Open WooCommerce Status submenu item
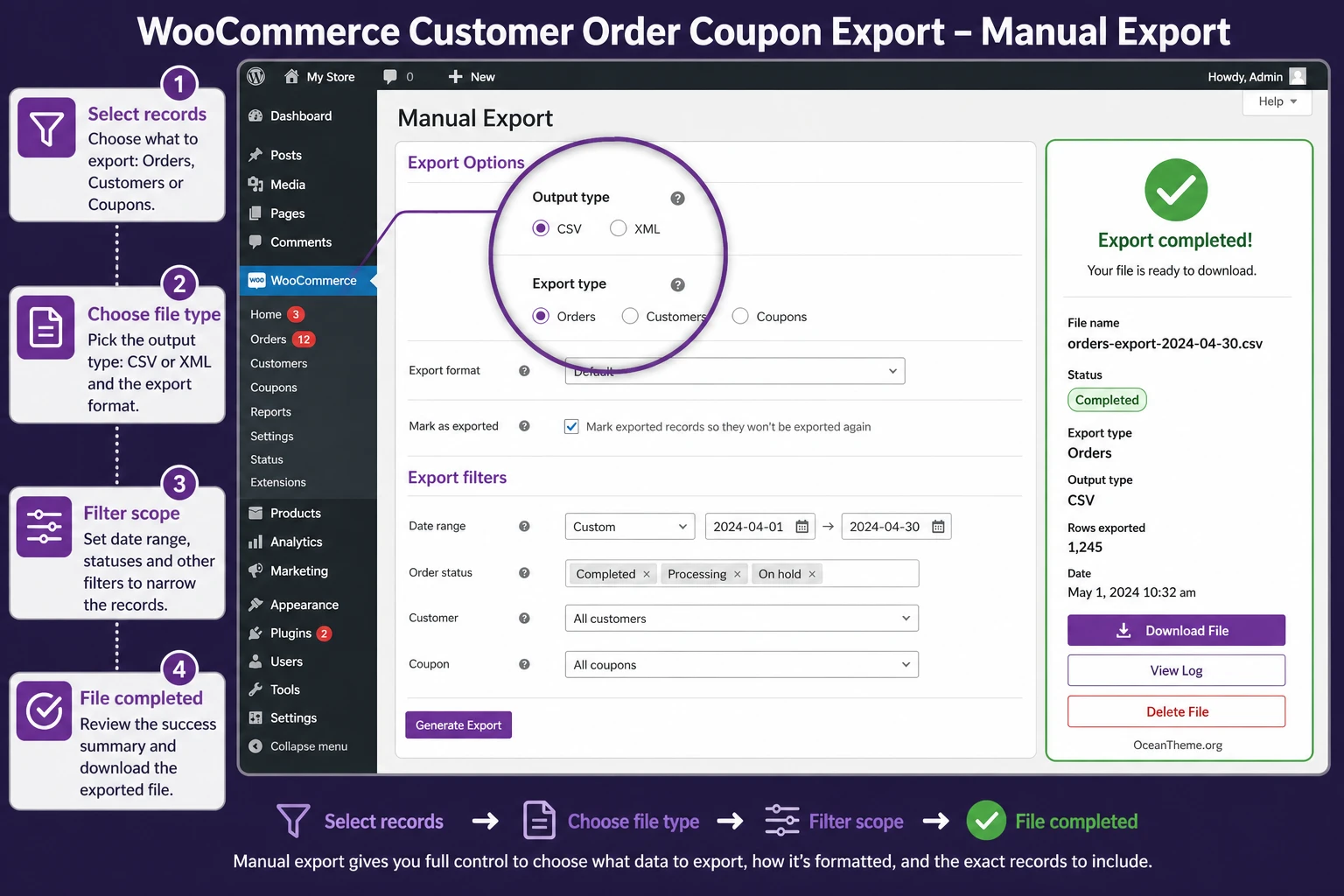 pyautogui.click(x=267, y=459)
